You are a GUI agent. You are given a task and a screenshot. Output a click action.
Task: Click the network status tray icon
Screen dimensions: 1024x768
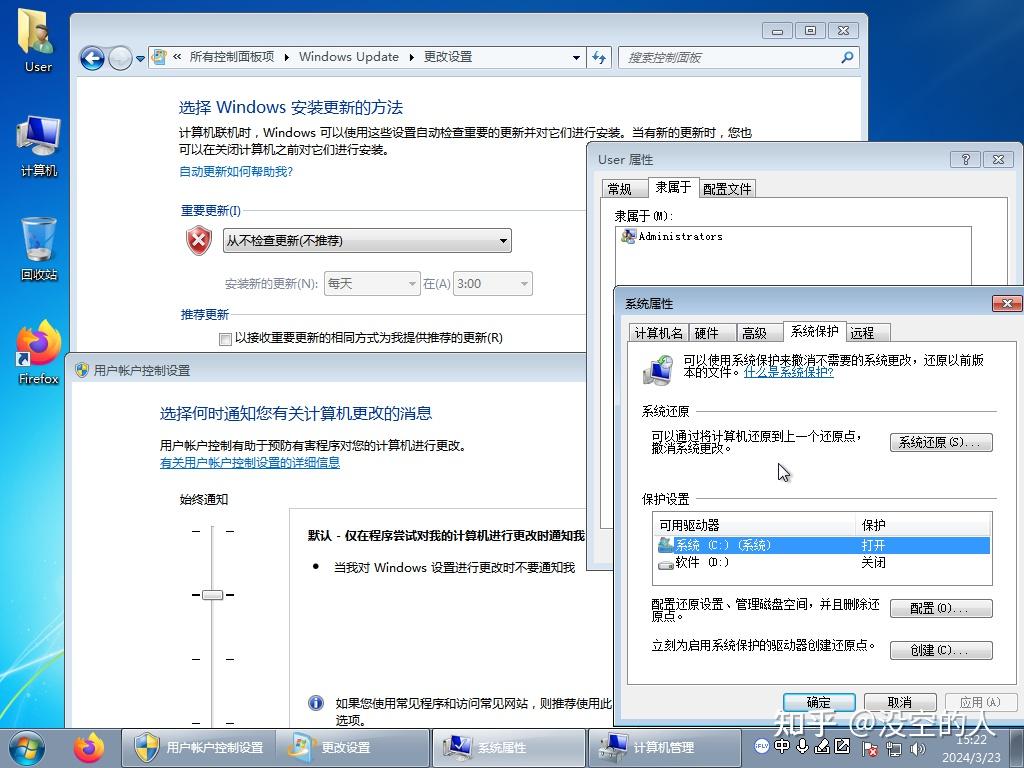893,747
